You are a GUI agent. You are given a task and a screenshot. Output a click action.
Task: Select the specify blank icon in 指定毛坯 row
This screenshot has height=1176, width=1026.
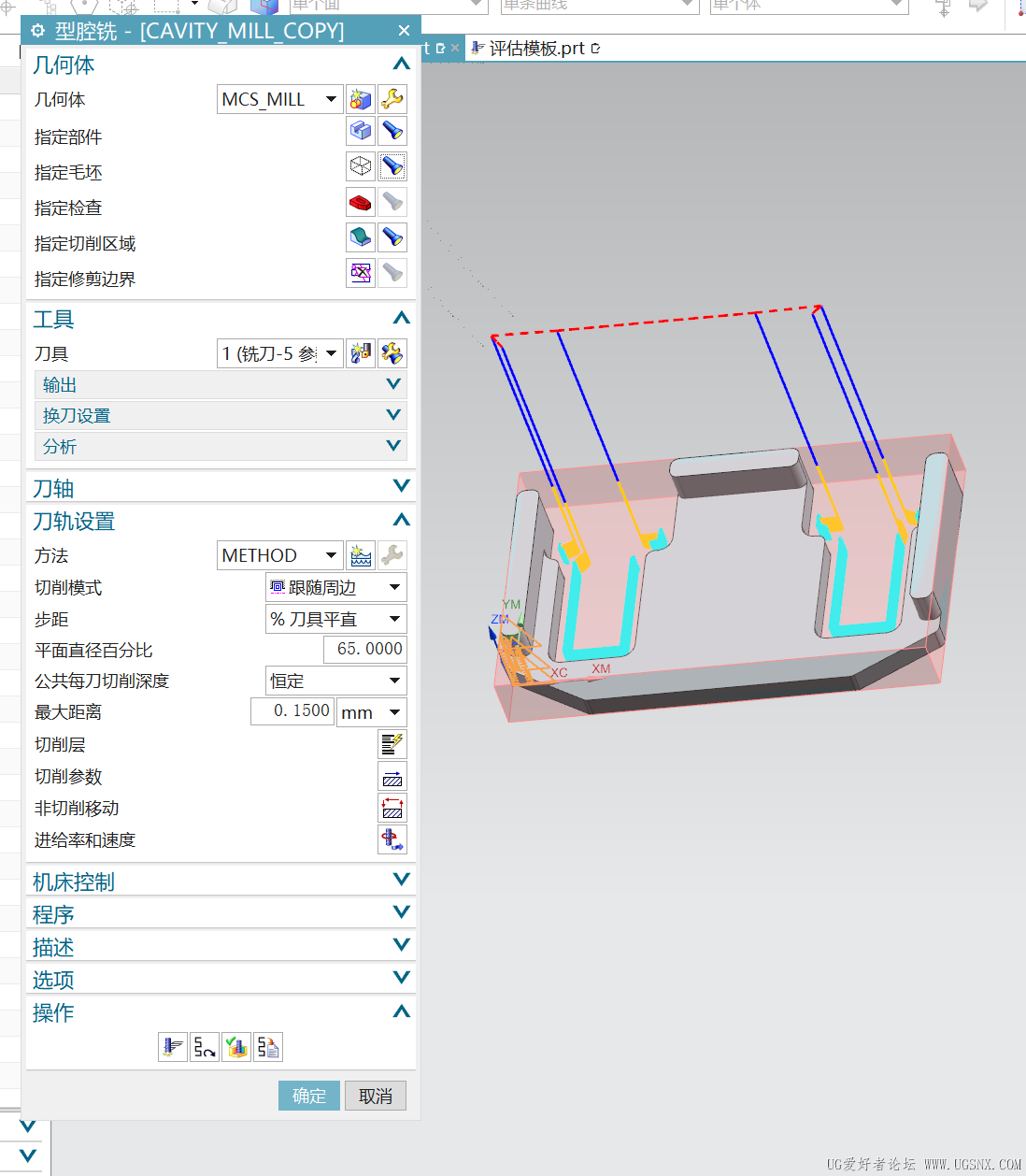pos(361,166)
